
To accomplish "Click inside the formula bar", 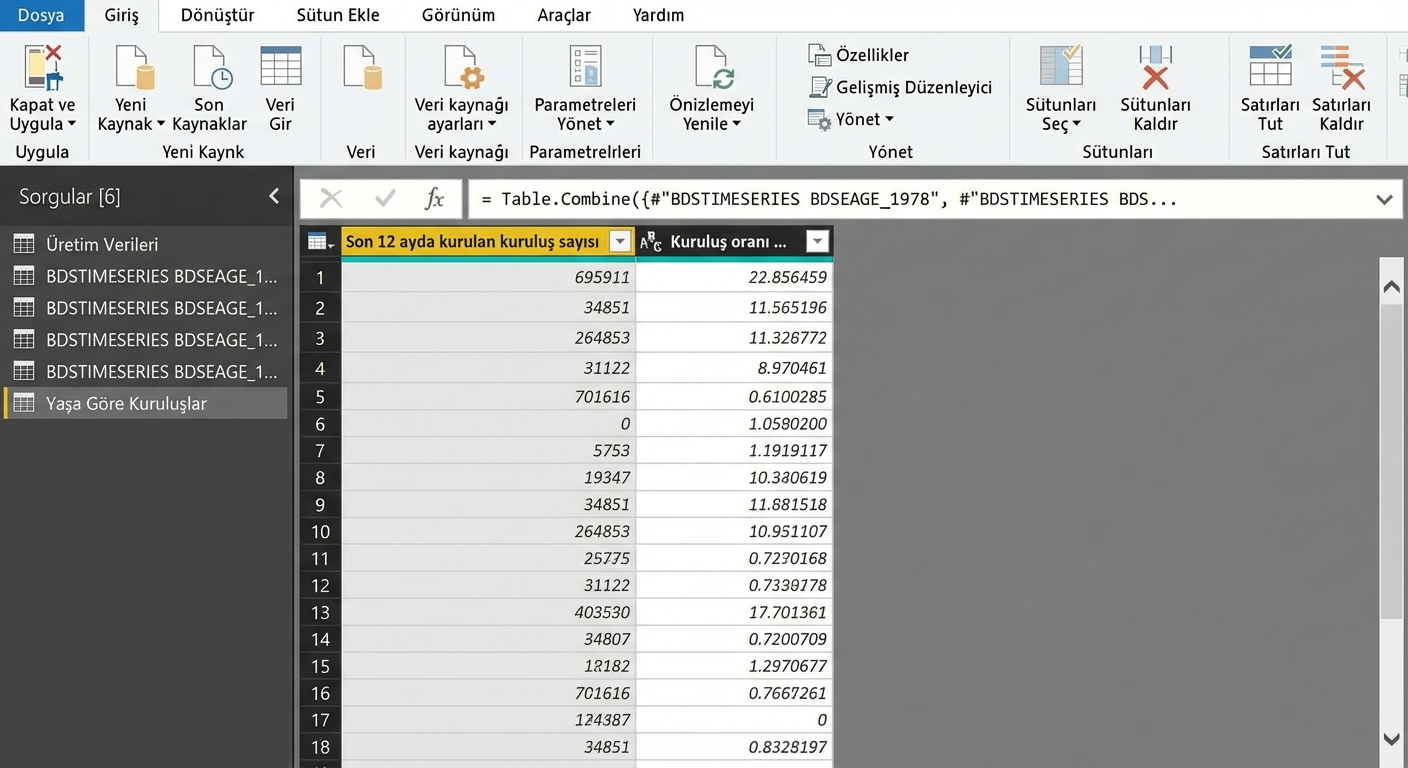I will [900, 198].
